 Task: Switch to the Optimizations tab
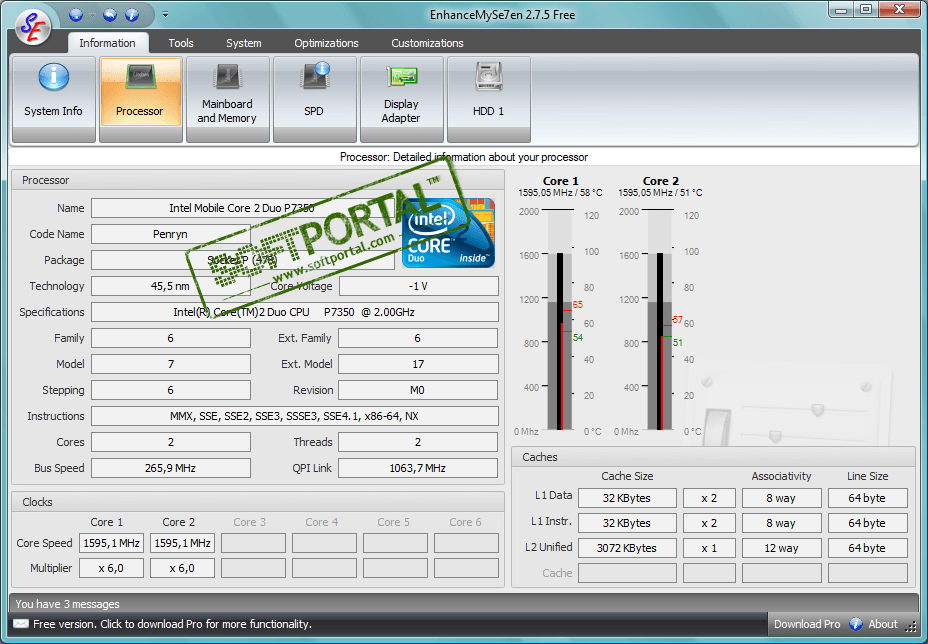pyautogui.click(x=326, y=43)
